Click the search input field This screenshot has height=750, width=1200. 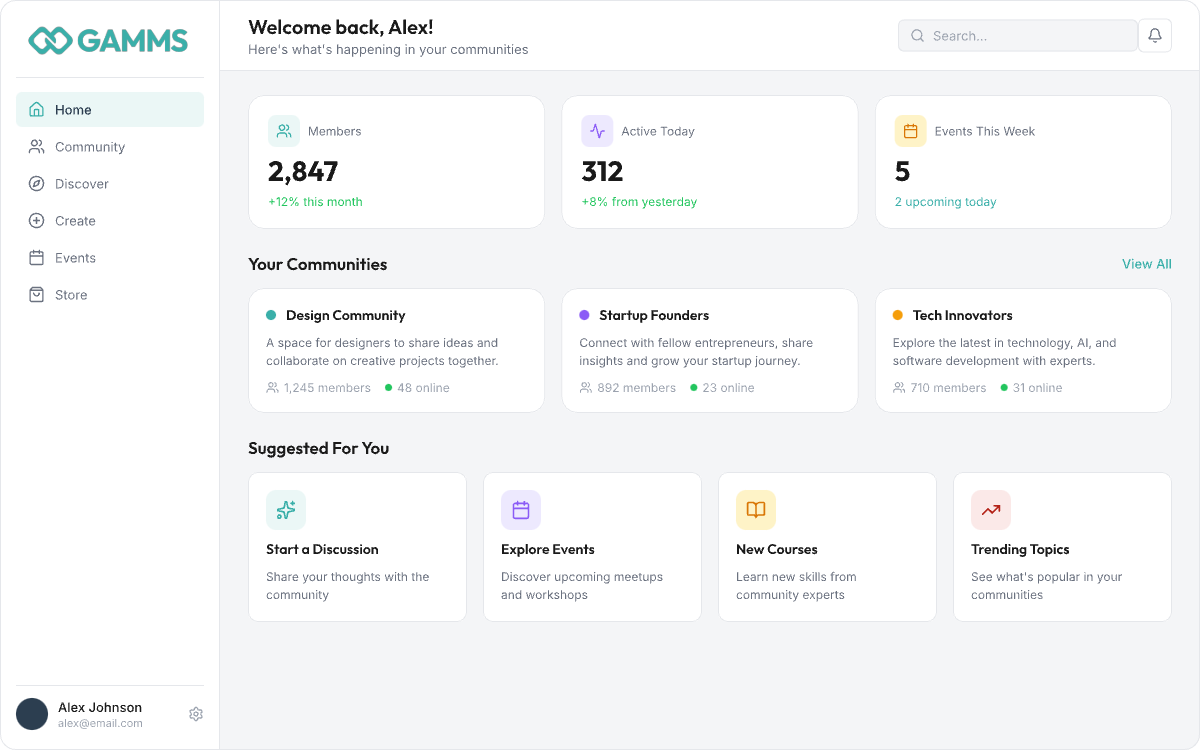pyautogui.click(x=1017, y=35)
